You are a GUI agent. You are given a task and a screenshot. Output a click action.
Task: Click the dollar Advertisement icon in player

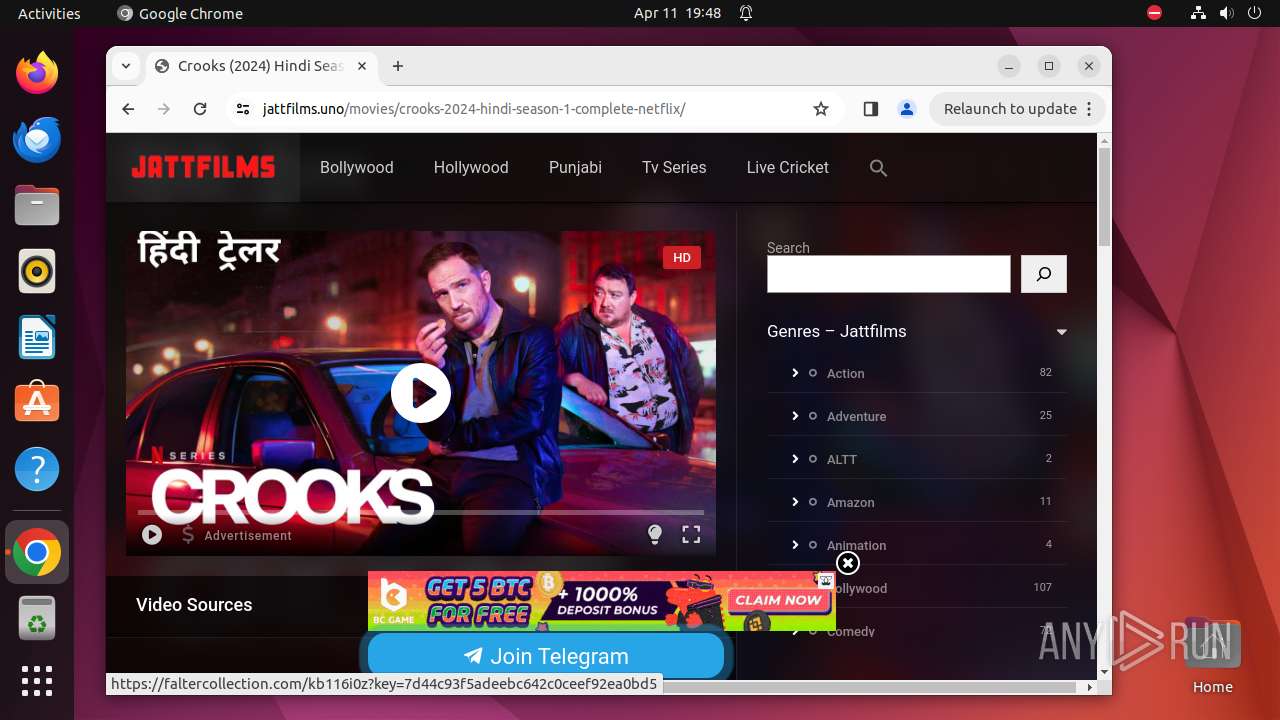tap(188, 535)
